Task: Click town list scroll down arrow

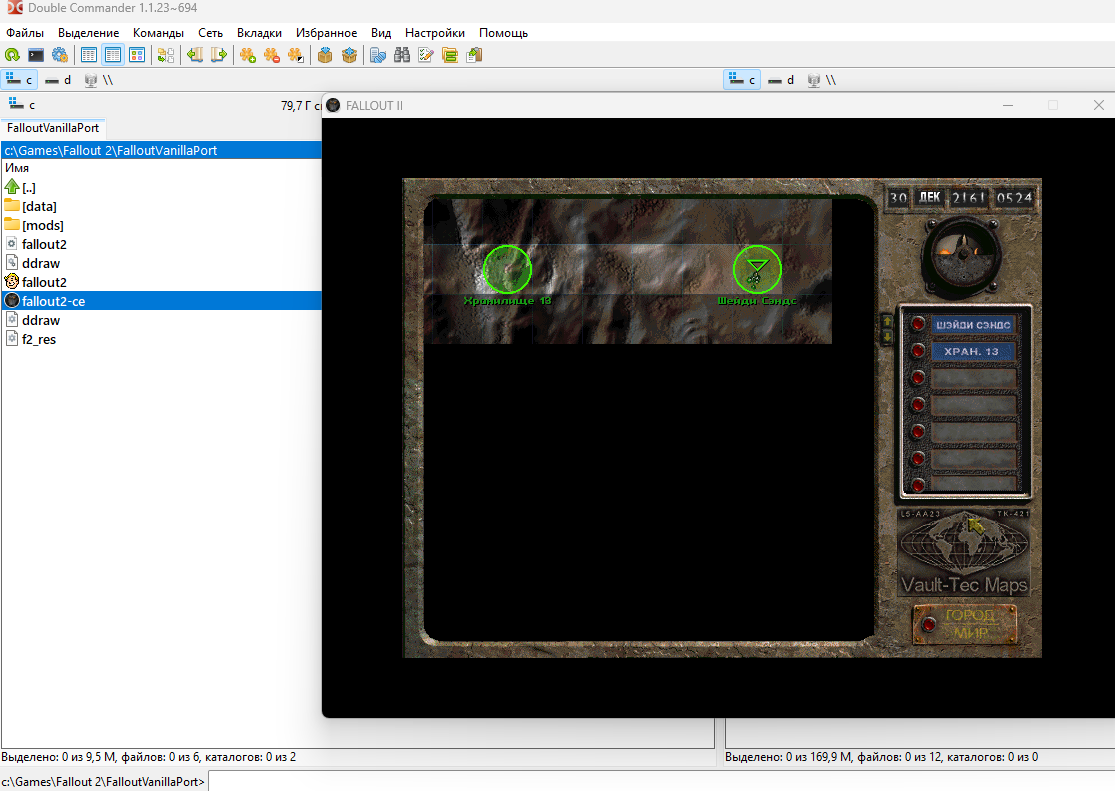Action: click(887, 336)
